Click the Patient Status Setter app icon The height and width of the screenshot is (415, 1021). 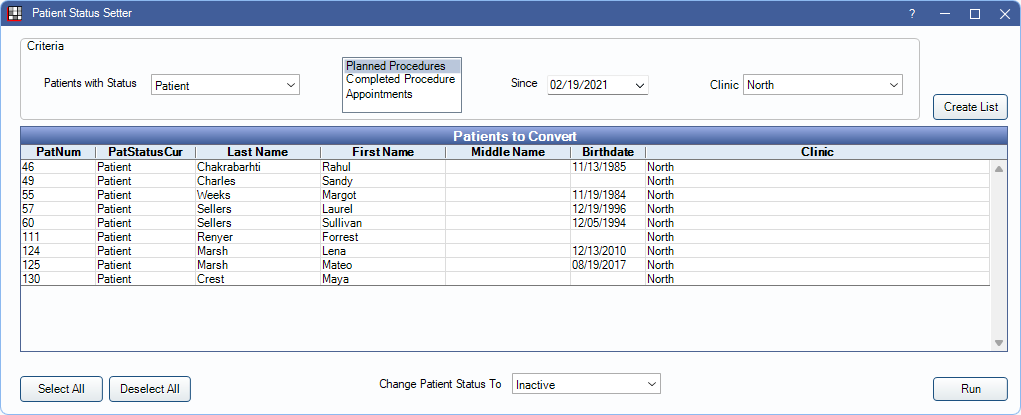point(14,14)
